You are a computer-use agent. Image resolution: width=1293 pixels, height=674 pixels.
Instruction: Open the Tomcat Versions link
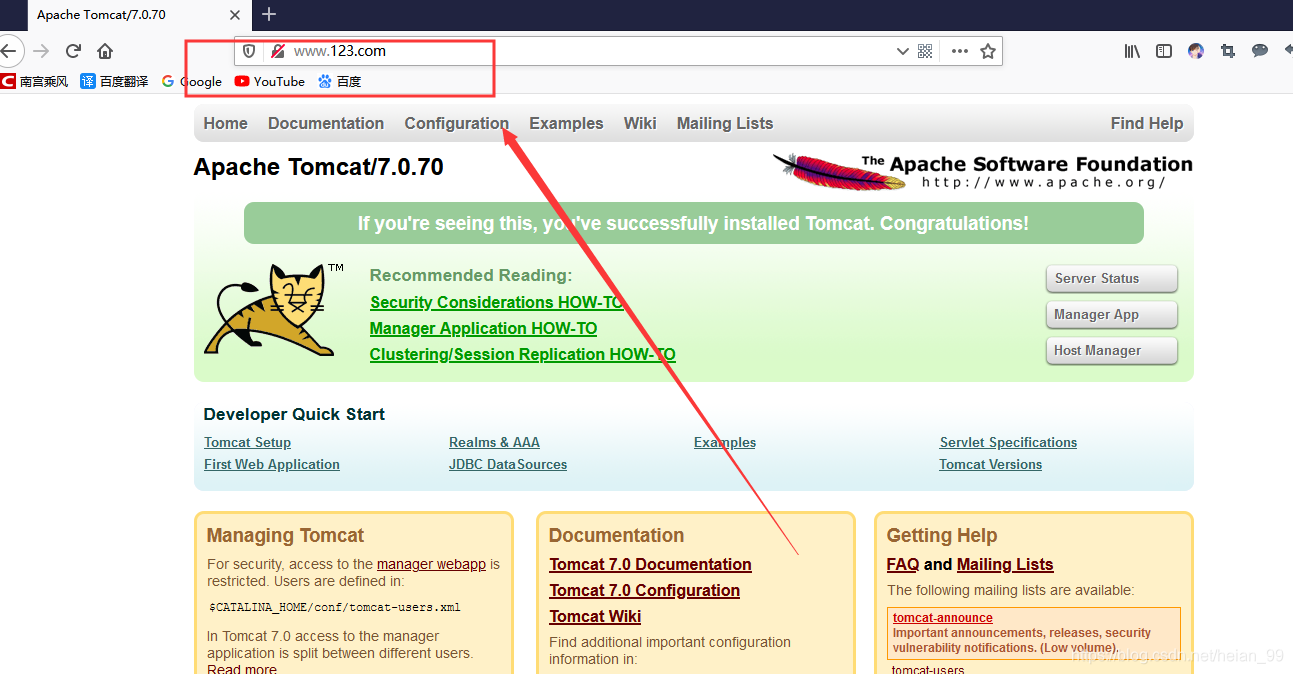coord(990,464)
